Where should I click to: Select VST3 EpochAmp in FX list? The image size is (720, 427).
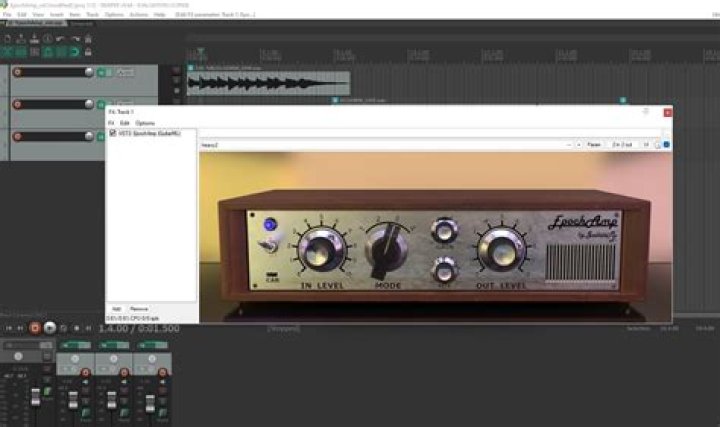tap(150, 134)
